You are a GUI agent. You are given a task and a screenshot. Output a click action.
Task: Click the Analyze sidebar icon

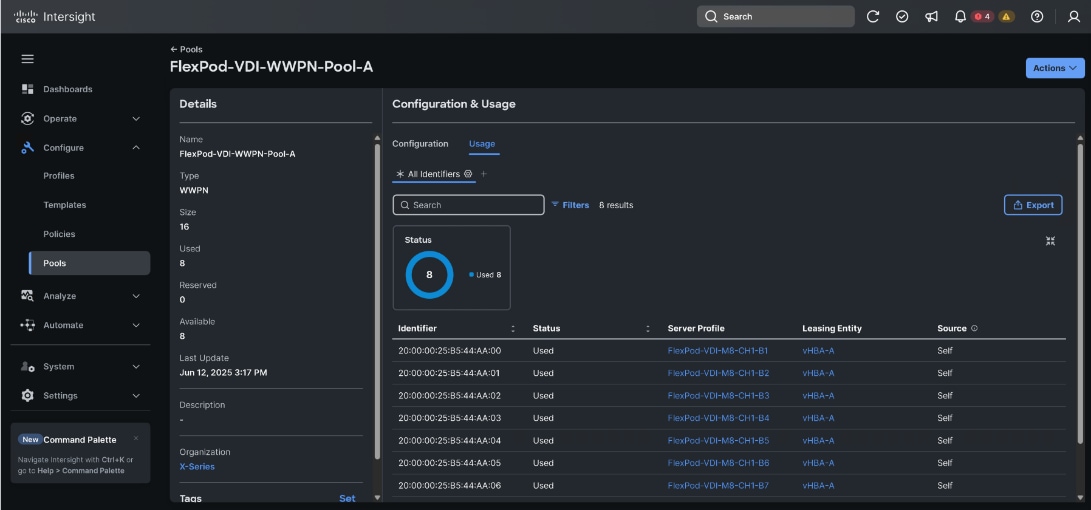28,296
